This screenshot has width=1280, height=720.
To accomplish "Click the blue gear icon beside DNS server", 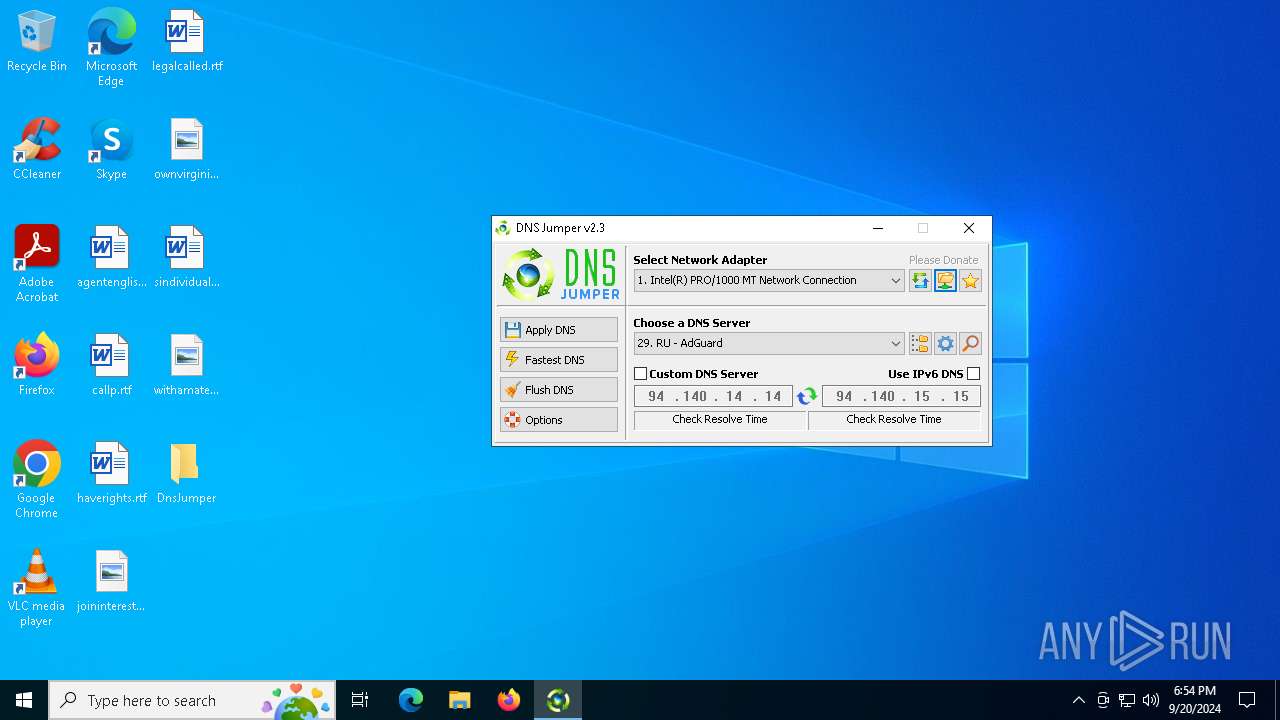I will pos(945,344).
